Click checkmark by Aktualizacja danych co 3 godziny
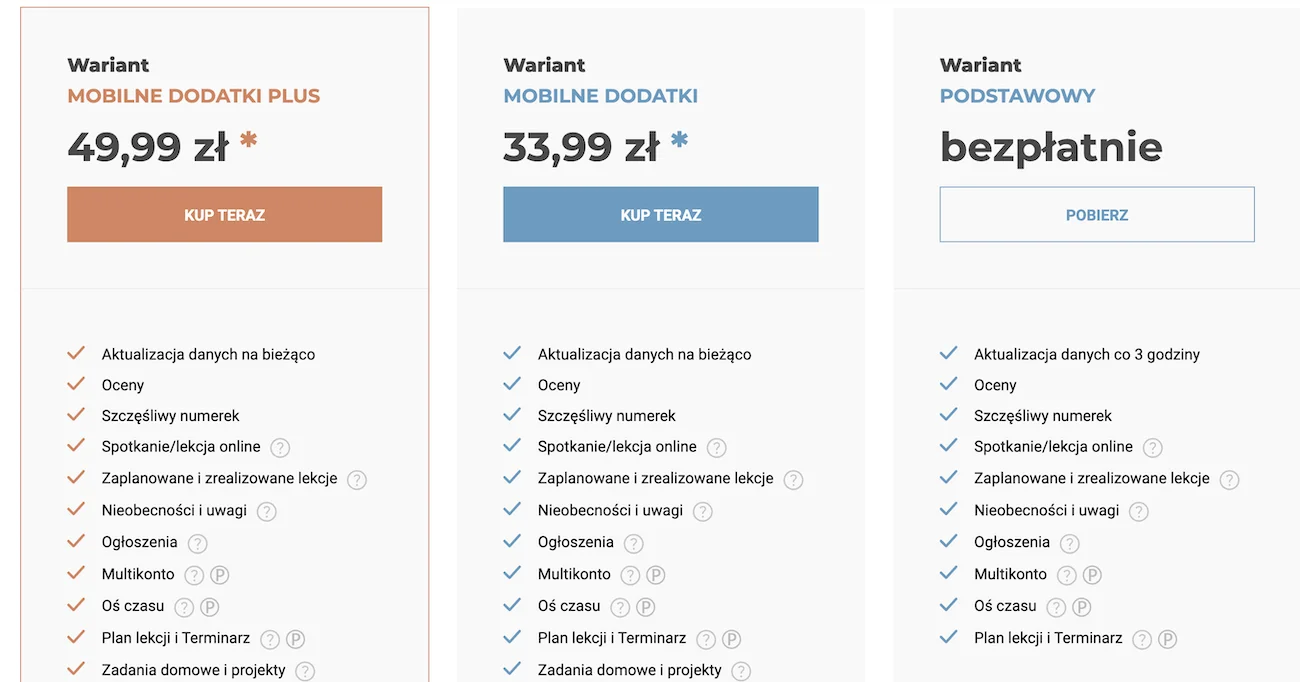The width and height of the screenshot is (1300, 682). (948, 353)
